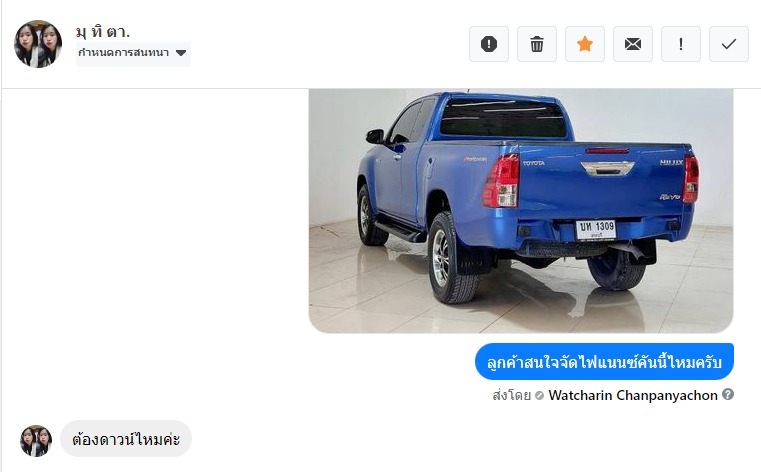The height and width of the screenshot is (472, 761).
Task: Open profile picture of มุ ทิ ตา. in header
Action: [38, 44]
